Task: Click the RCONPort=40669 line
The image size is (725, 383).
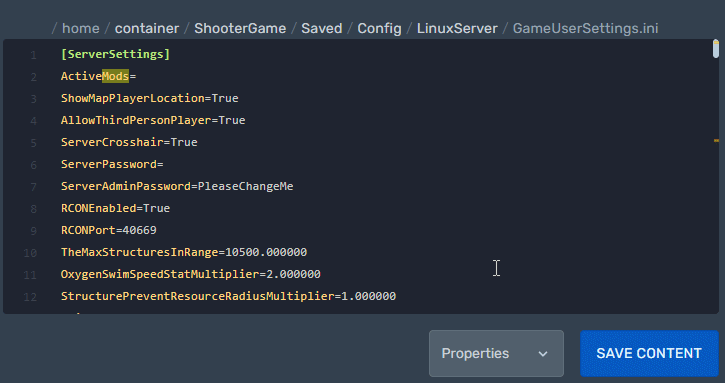Action: (x=109, y=230)
